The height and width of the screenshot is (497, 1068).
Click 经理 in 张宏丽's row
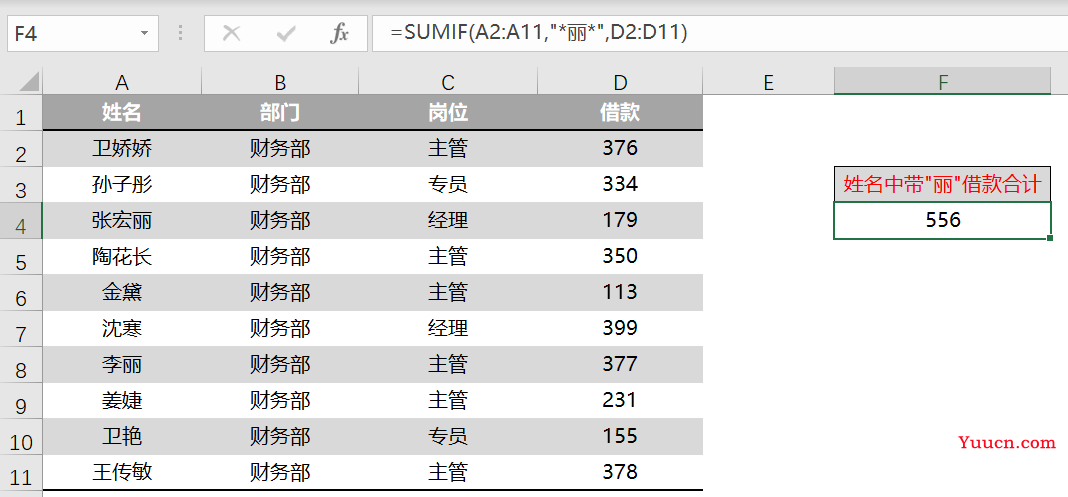pos(447,220)
